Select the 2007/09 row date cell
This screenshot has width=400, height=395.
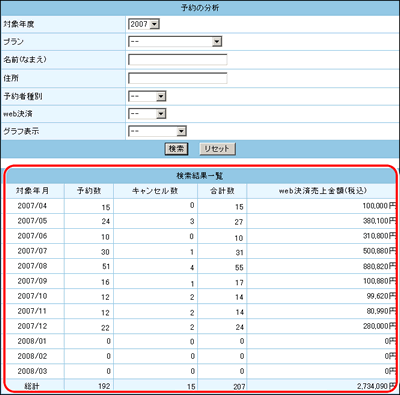point(32,281)
